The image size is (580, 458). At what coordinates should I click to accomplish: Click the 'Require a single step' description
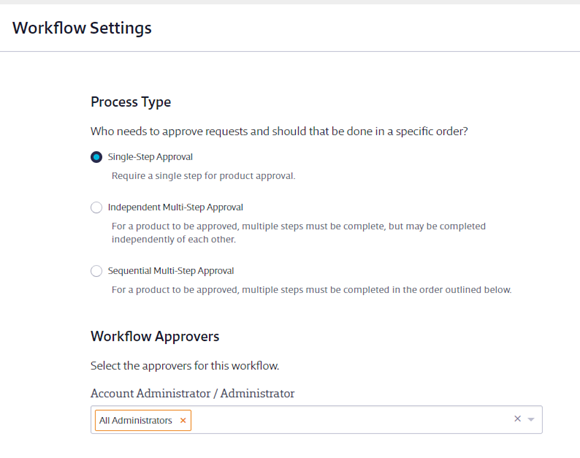[x=203, y=176]
